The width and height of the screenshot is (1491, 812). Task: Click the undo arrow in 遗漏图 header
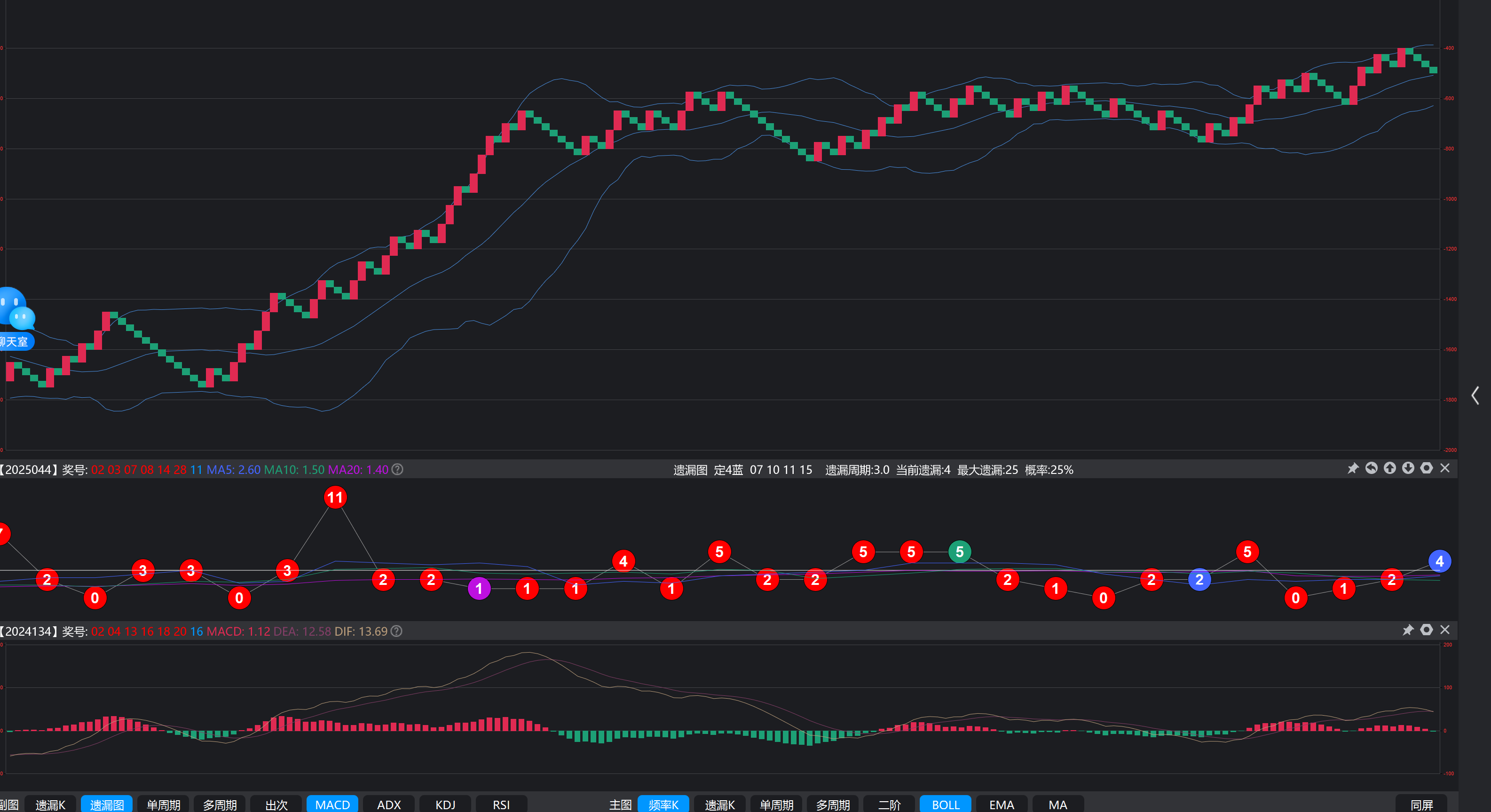[1371, 468]
